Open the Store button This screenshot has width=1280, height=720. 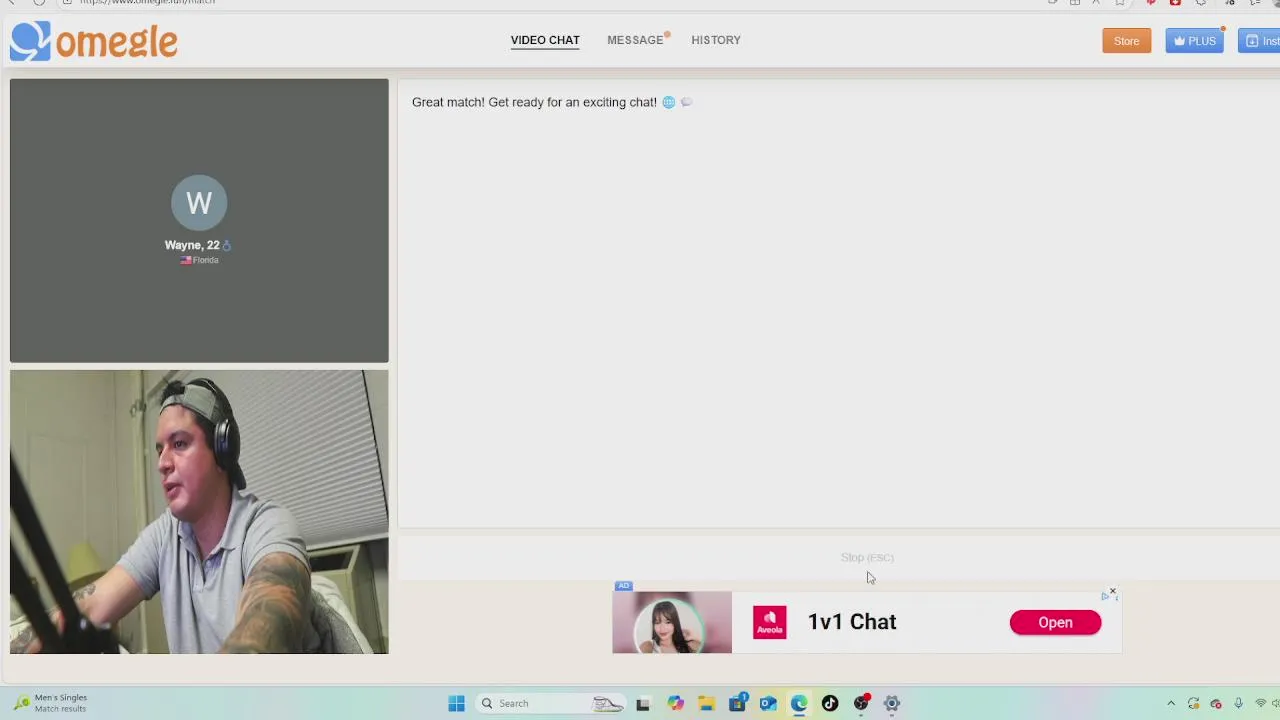coord(1127,41)
